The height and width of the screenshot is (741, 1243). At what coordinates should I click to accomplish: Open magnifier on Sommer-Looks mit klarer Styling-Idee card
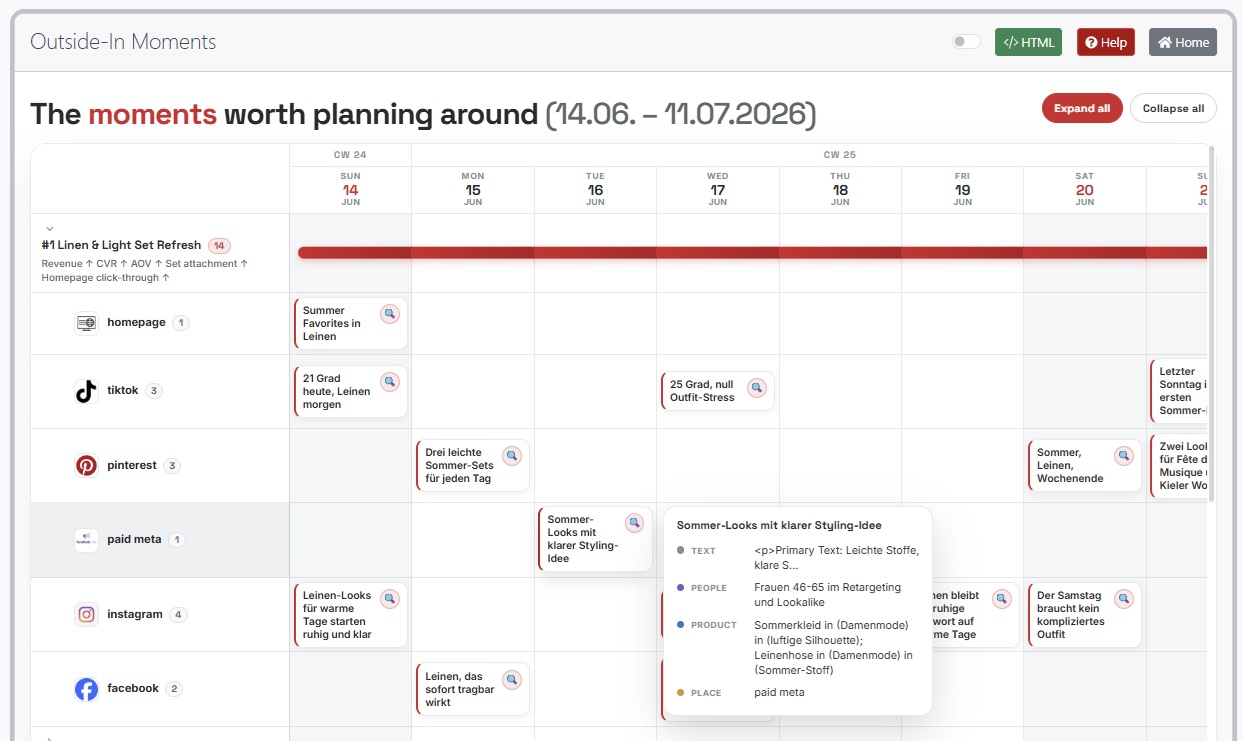(x=634, y=523)
